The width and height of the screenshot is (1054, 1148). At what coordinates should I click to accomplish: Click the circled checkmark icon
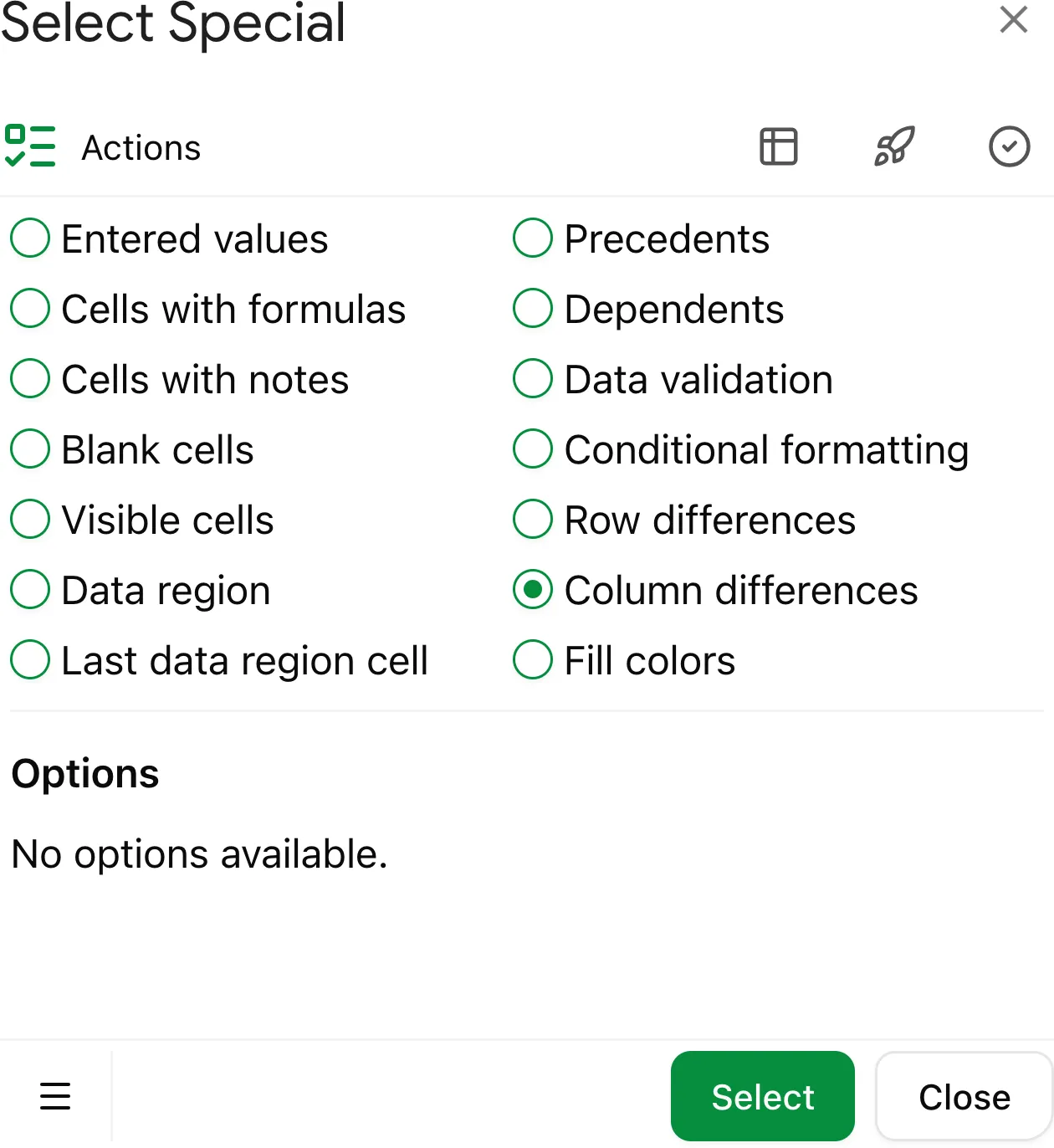coord(1010,146)
